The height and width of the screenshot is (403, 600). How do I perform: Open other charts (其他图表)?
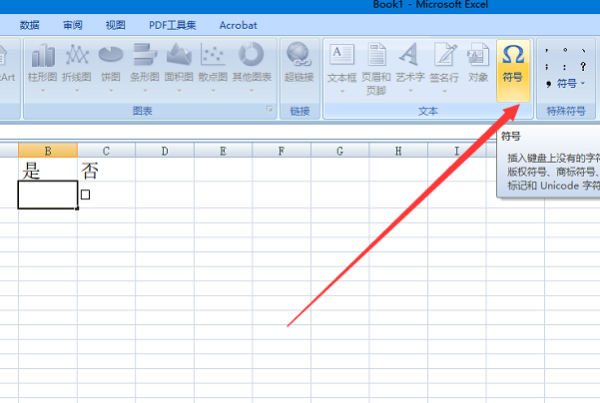(252, 68)
